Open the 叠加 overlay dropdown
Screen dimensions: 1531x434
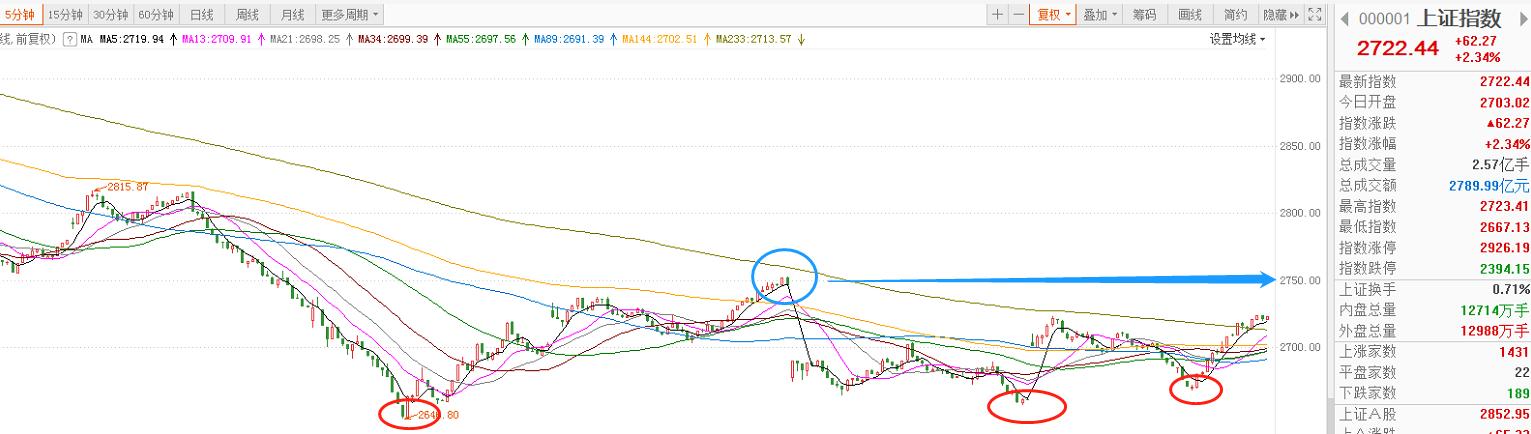(1100, 14)
